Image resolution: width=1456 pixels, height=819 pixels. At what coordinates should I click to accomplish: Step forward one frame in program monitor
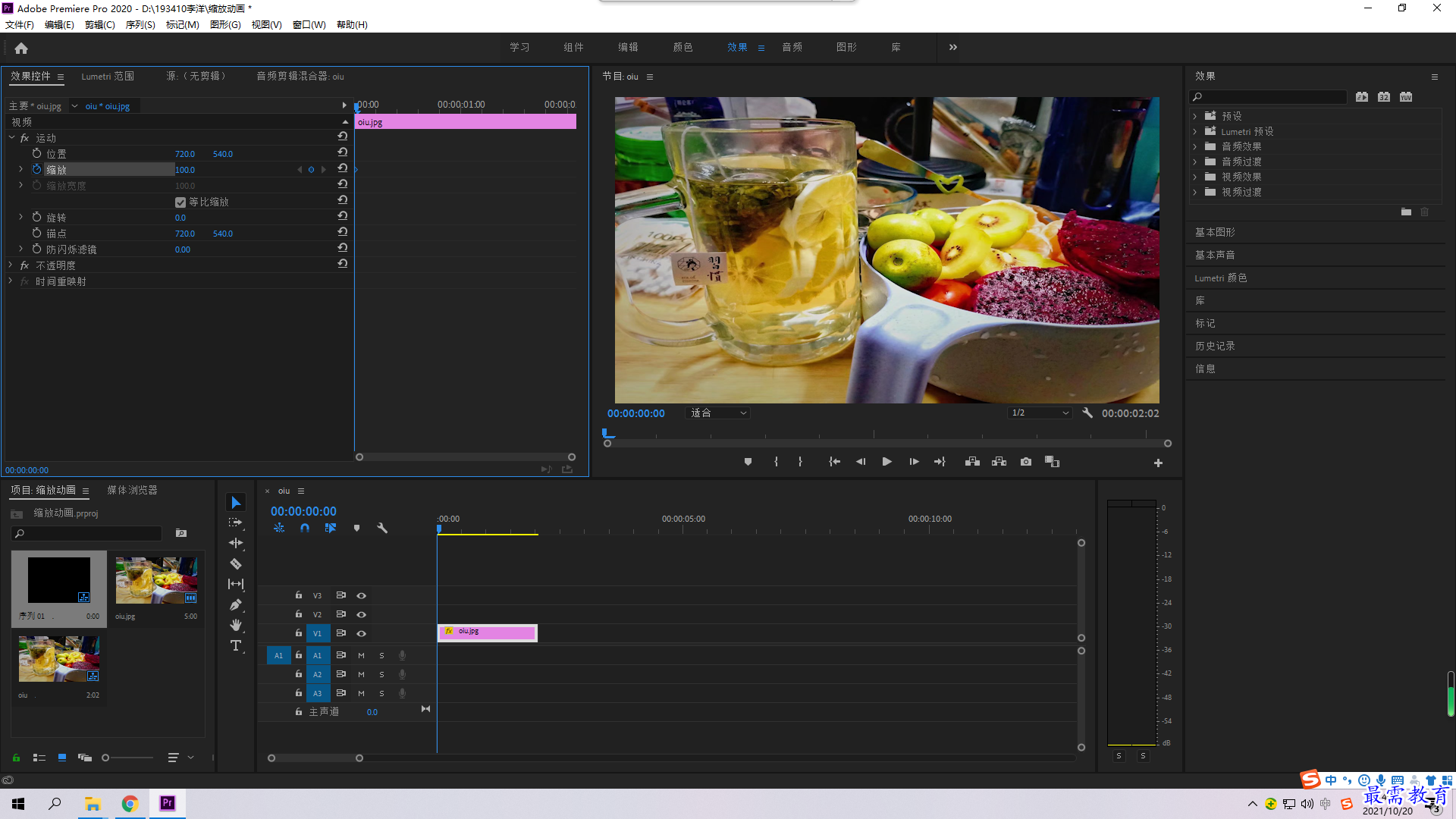(914, 462)
